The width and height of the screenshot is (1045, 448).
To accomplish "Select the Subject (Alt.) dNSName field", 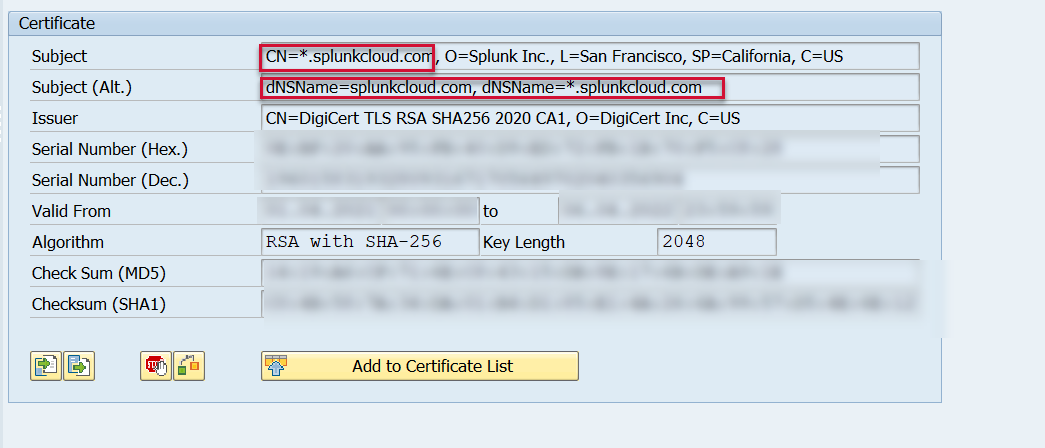I will pos(588,88).
